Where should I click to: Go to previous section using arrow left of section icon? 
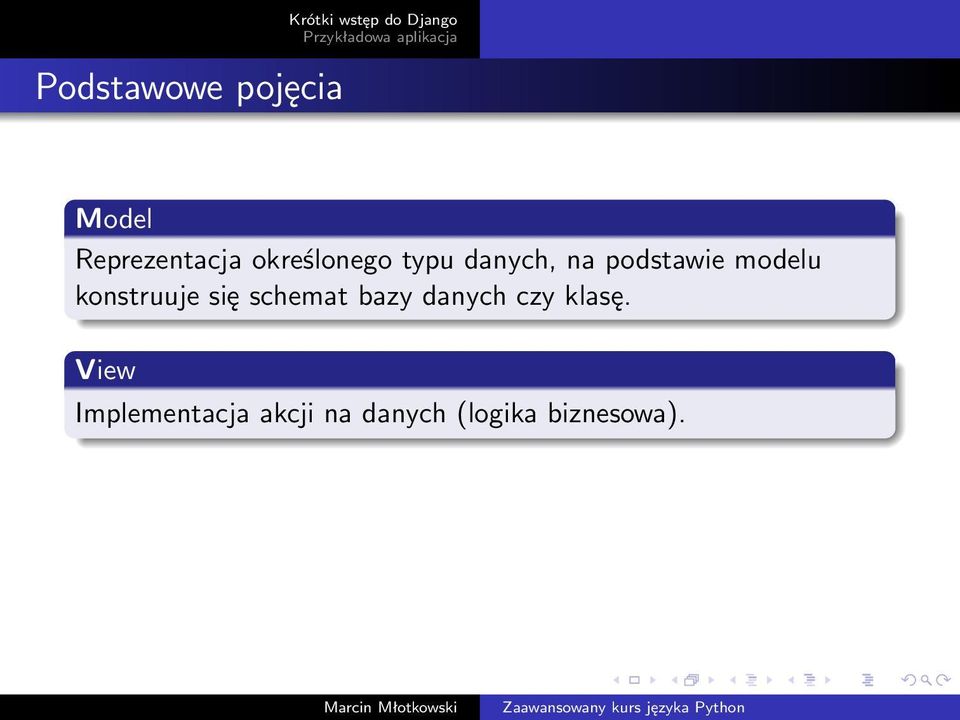pos(790,680)
